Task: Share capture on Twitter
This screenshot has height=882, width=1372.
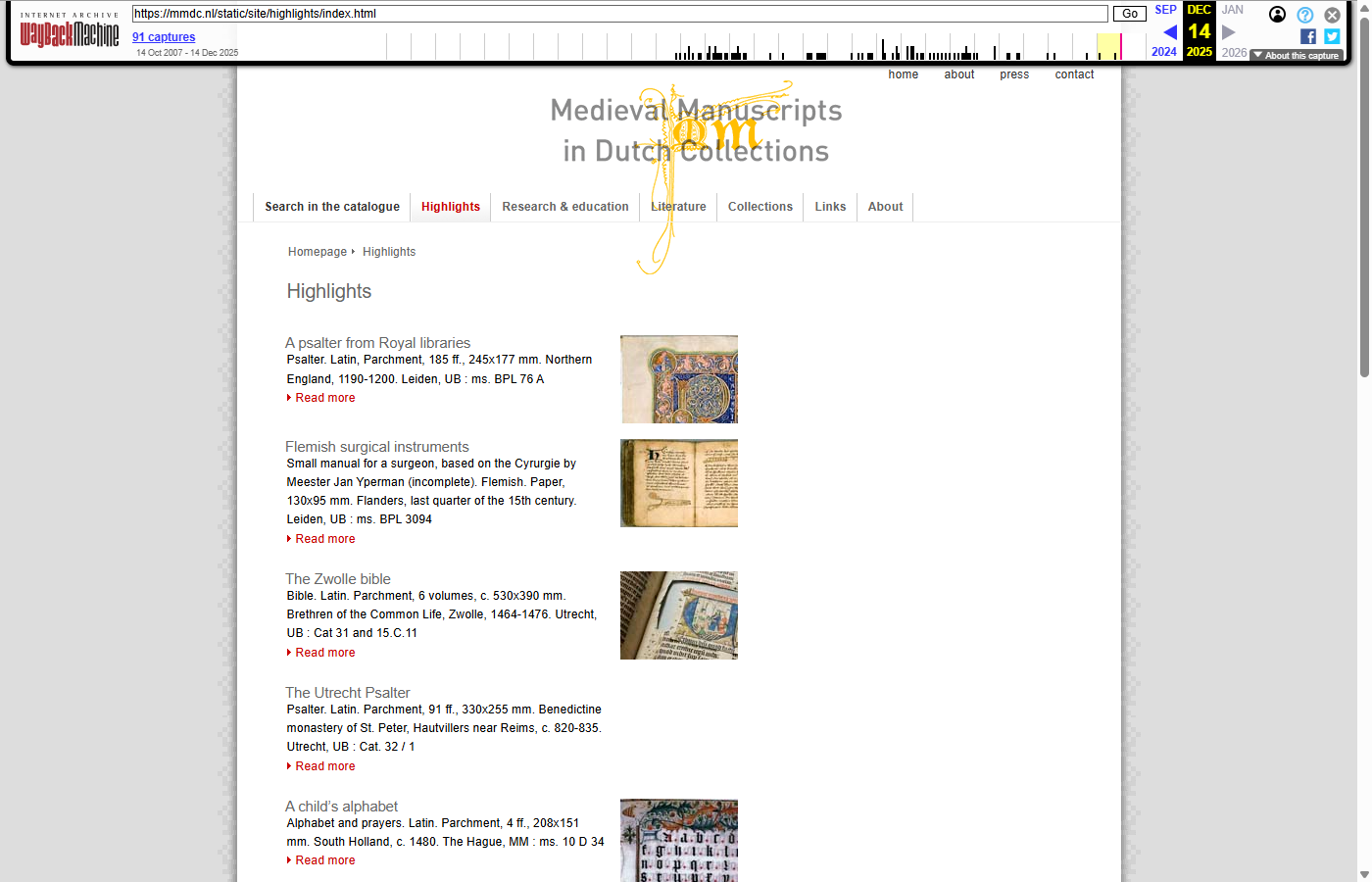Action: coord(1332,36)
